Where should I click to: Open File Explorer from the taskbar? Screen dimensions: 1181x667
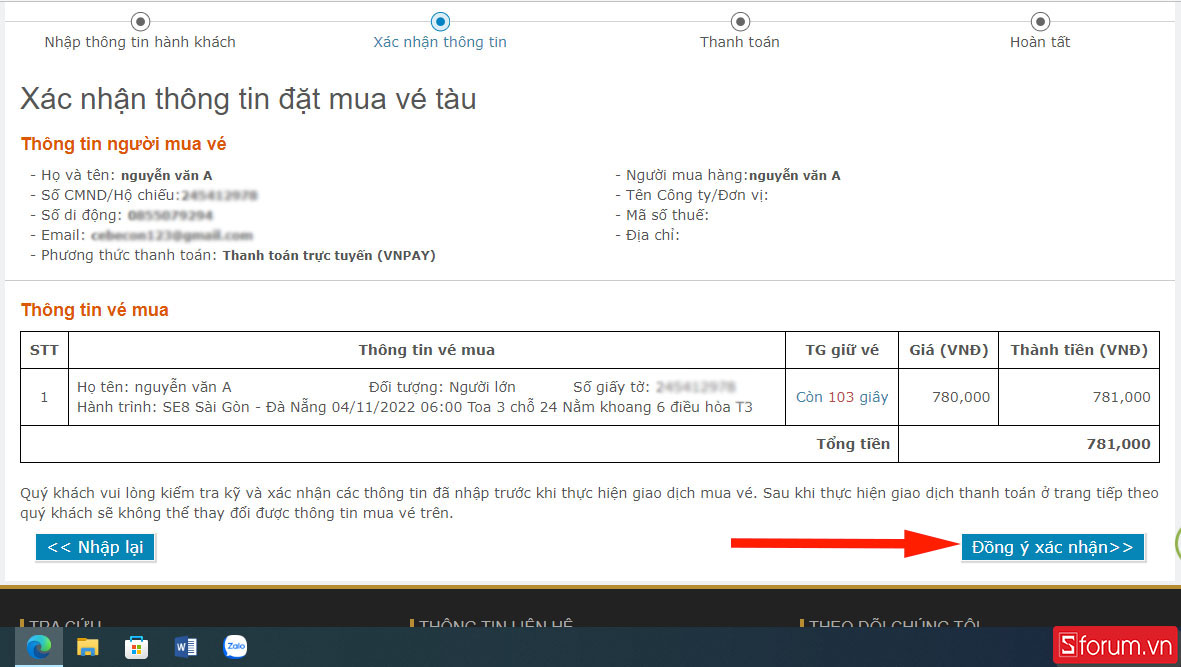pos(88,647)
